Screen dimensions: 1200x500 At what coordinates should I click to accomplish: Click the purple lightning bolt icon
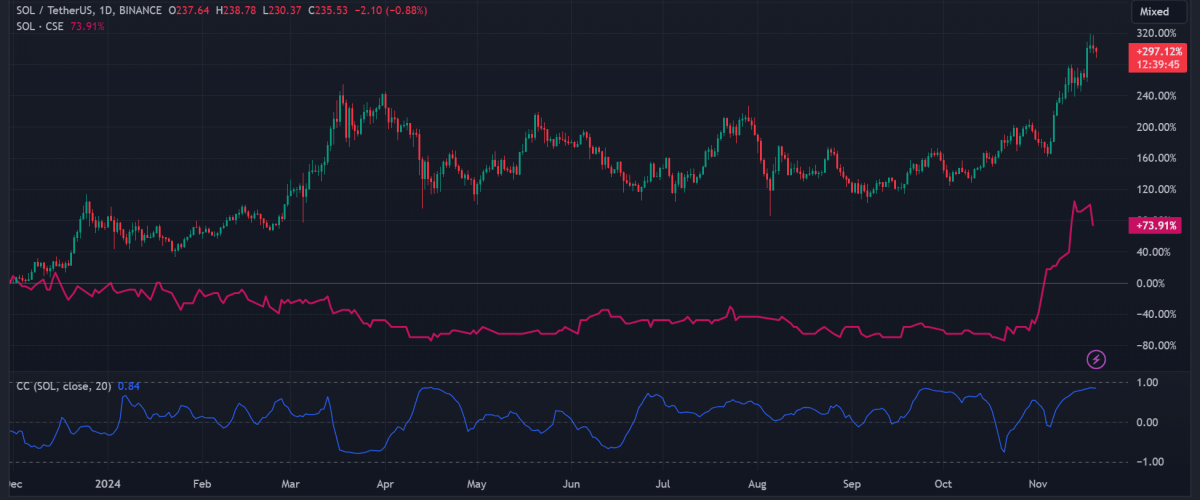tap(1097, 358)
